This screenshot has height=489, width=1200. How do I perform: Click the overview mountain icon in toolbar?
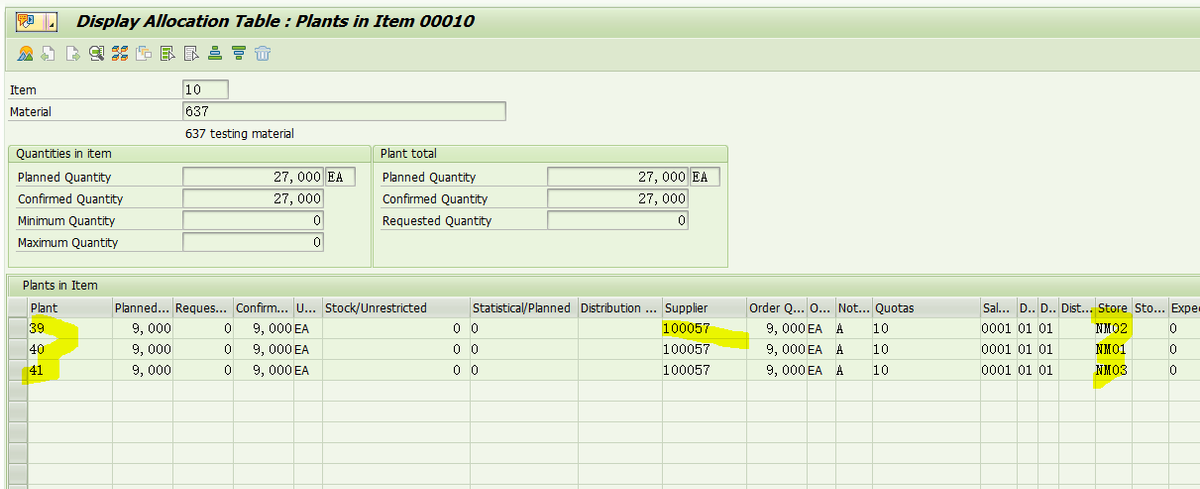coord(25,53)
